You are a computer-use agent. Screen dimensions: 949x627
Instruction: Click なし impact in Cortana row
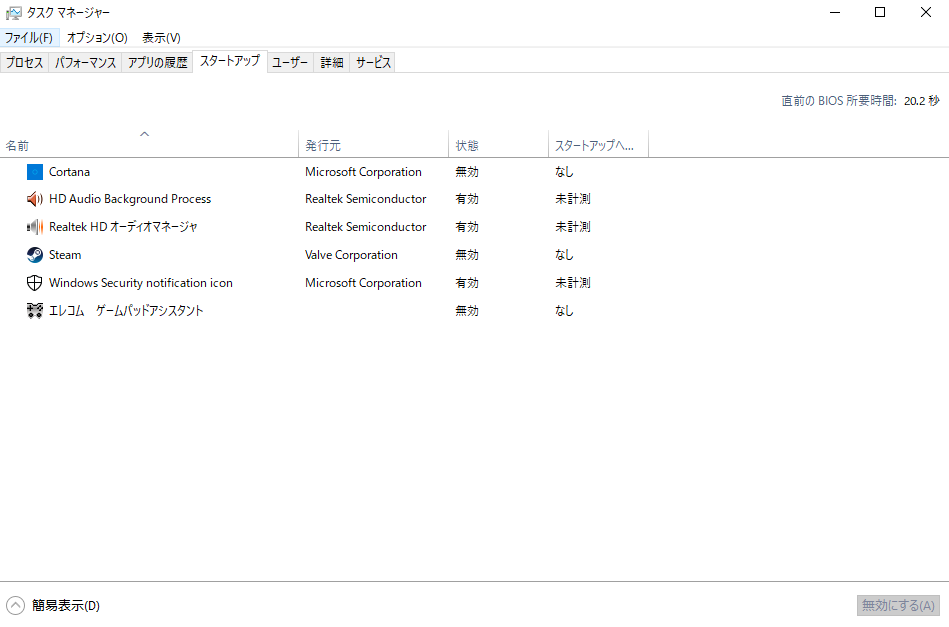click(564, 172)
